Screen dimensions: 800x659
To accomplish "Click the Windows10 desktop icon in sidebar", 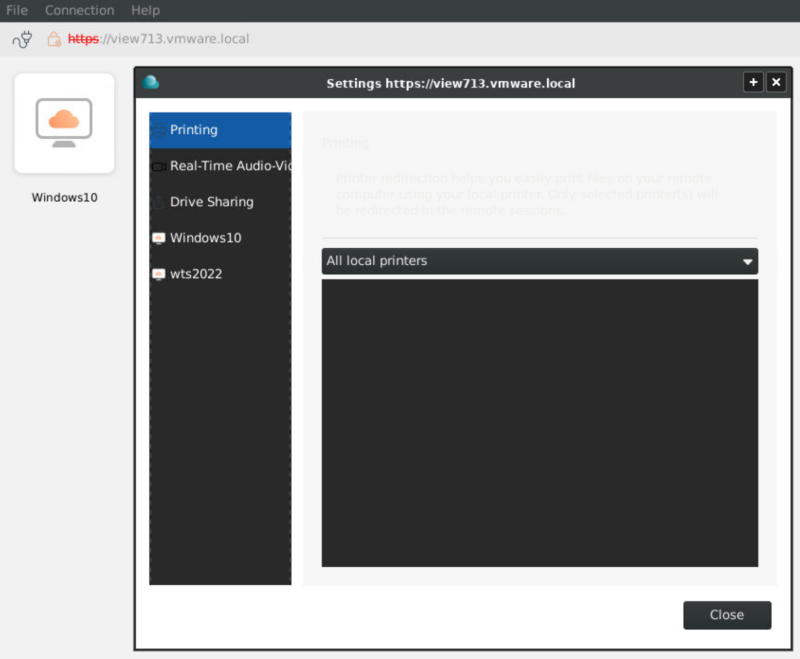I will (x=158, y=238).
